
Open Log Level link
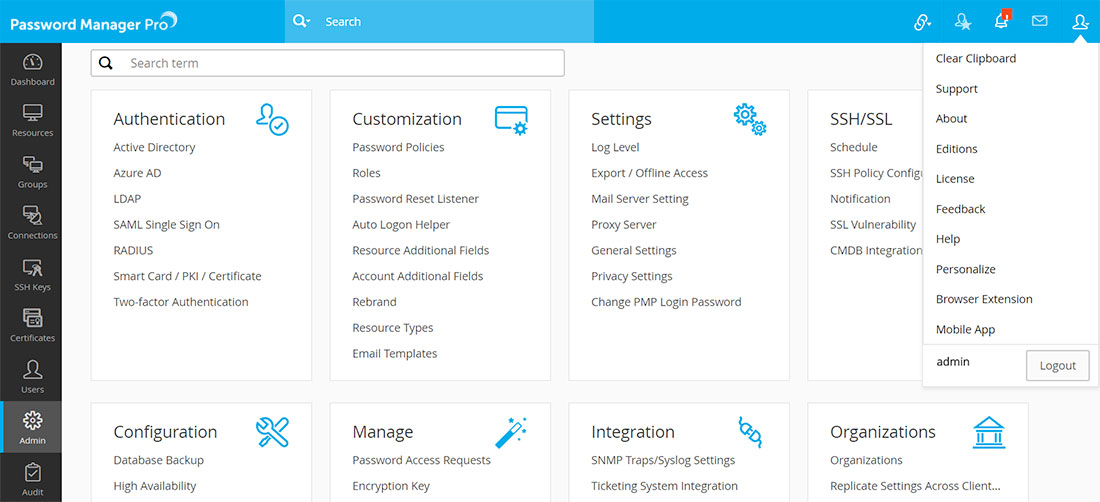pyautogui.click(x=615, y=147)
